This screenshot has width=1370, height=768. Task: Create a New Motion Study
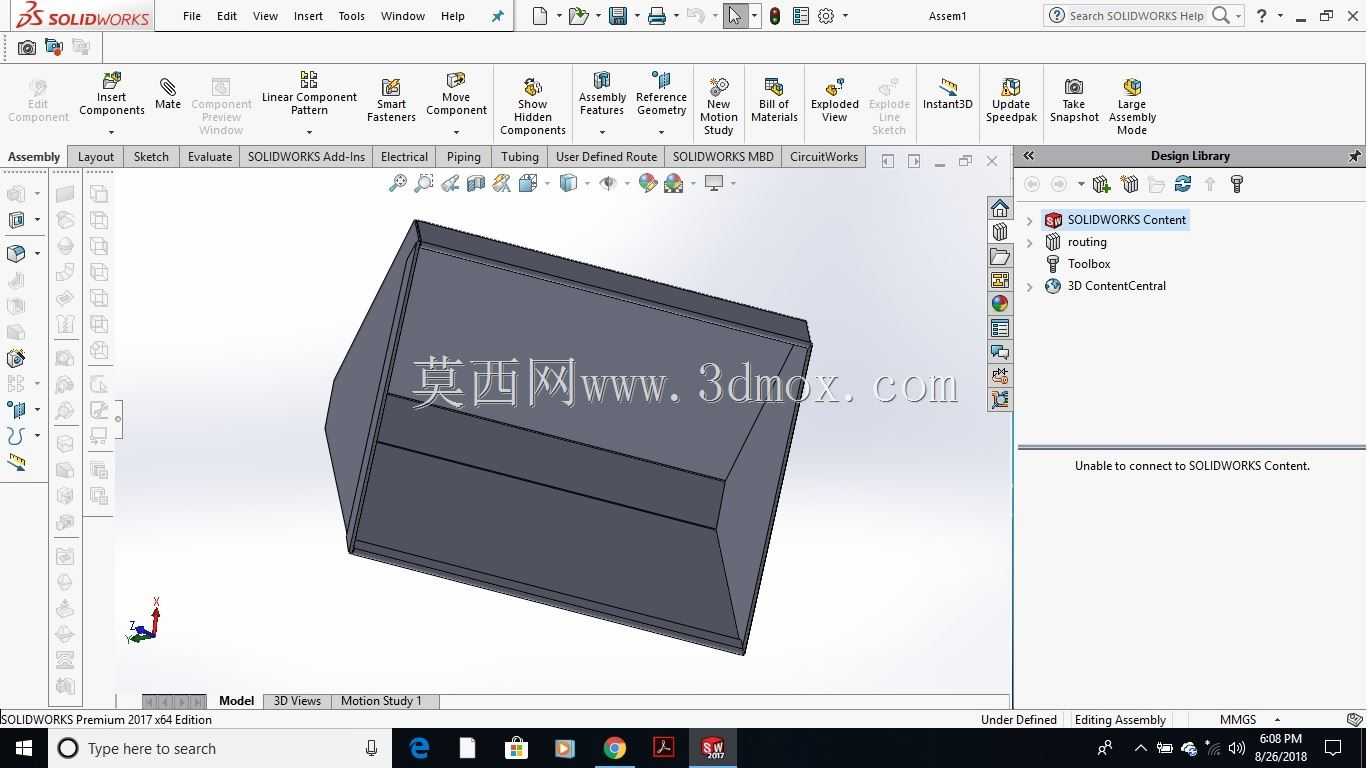click(x=718, y=106)
